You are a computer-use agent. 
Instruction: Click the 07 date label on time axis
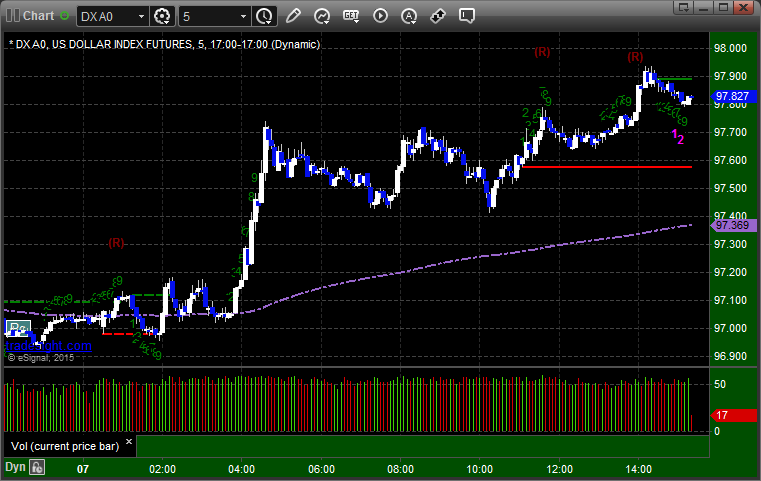(83, 469)
